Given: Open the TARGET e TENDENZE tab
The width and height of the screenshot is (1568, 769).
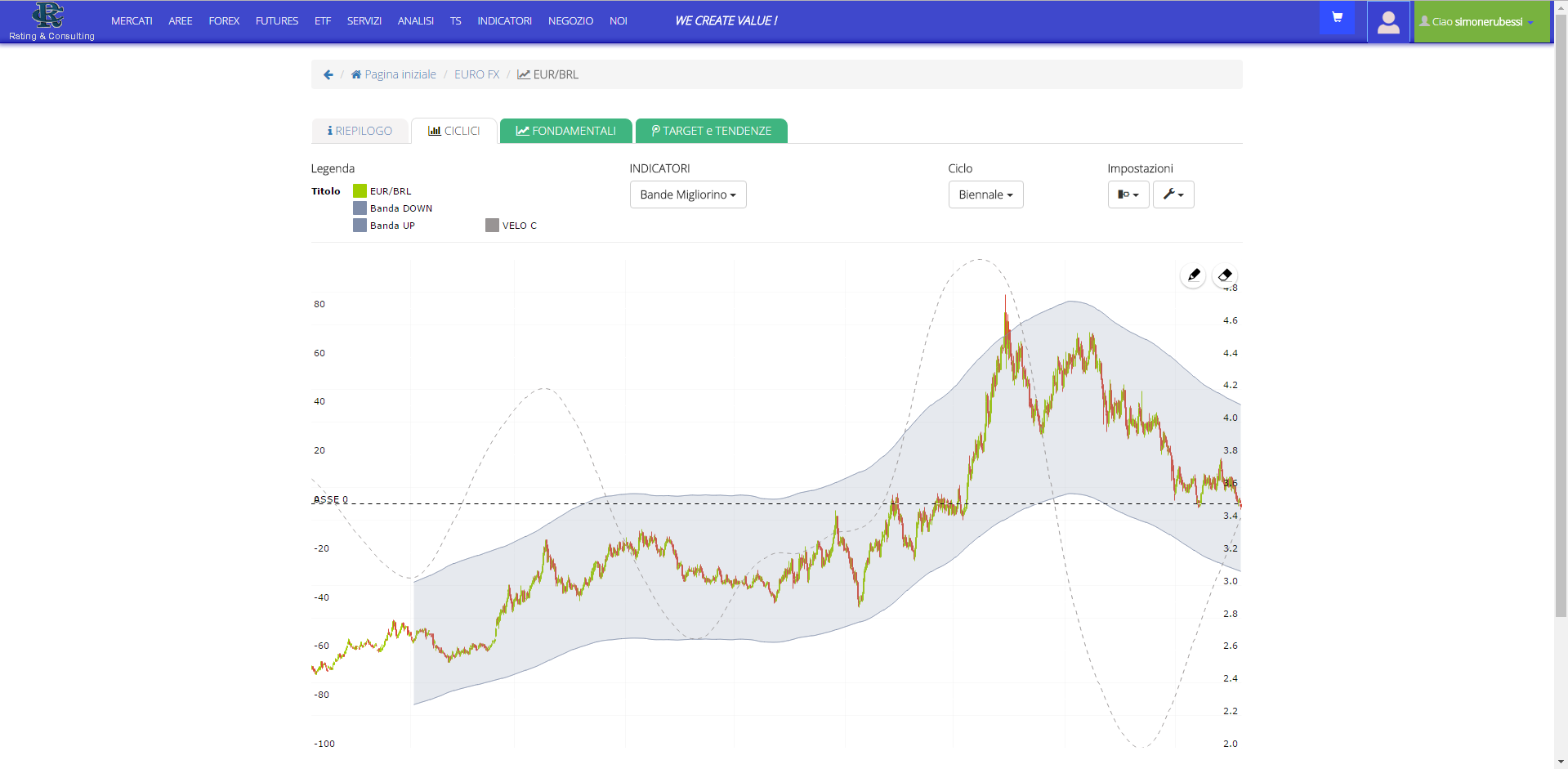Looking at the screenshot, I should tap(711, 131).
